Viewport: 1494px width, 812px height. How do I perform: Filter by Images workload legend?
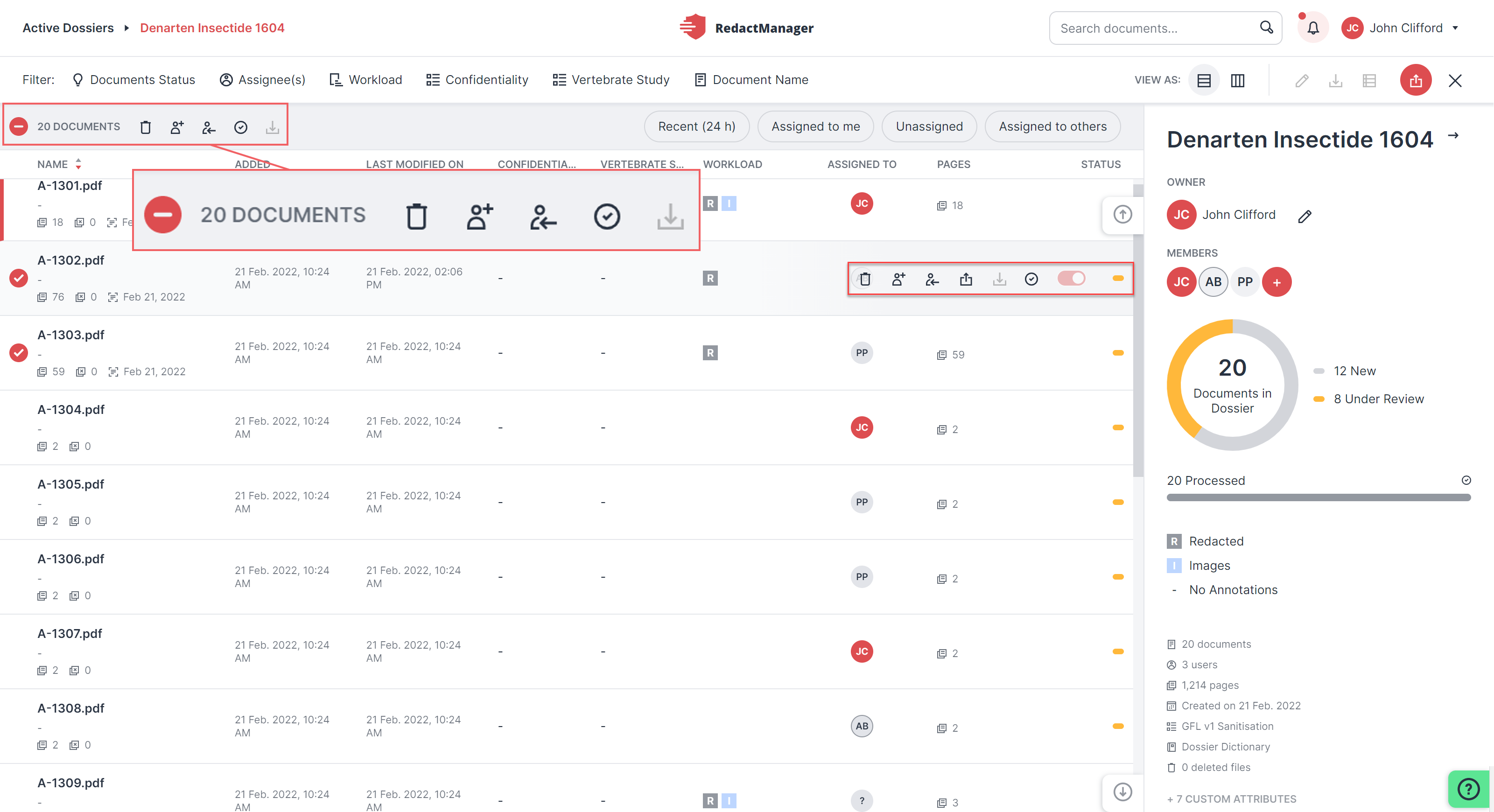tap(1199, 566)
